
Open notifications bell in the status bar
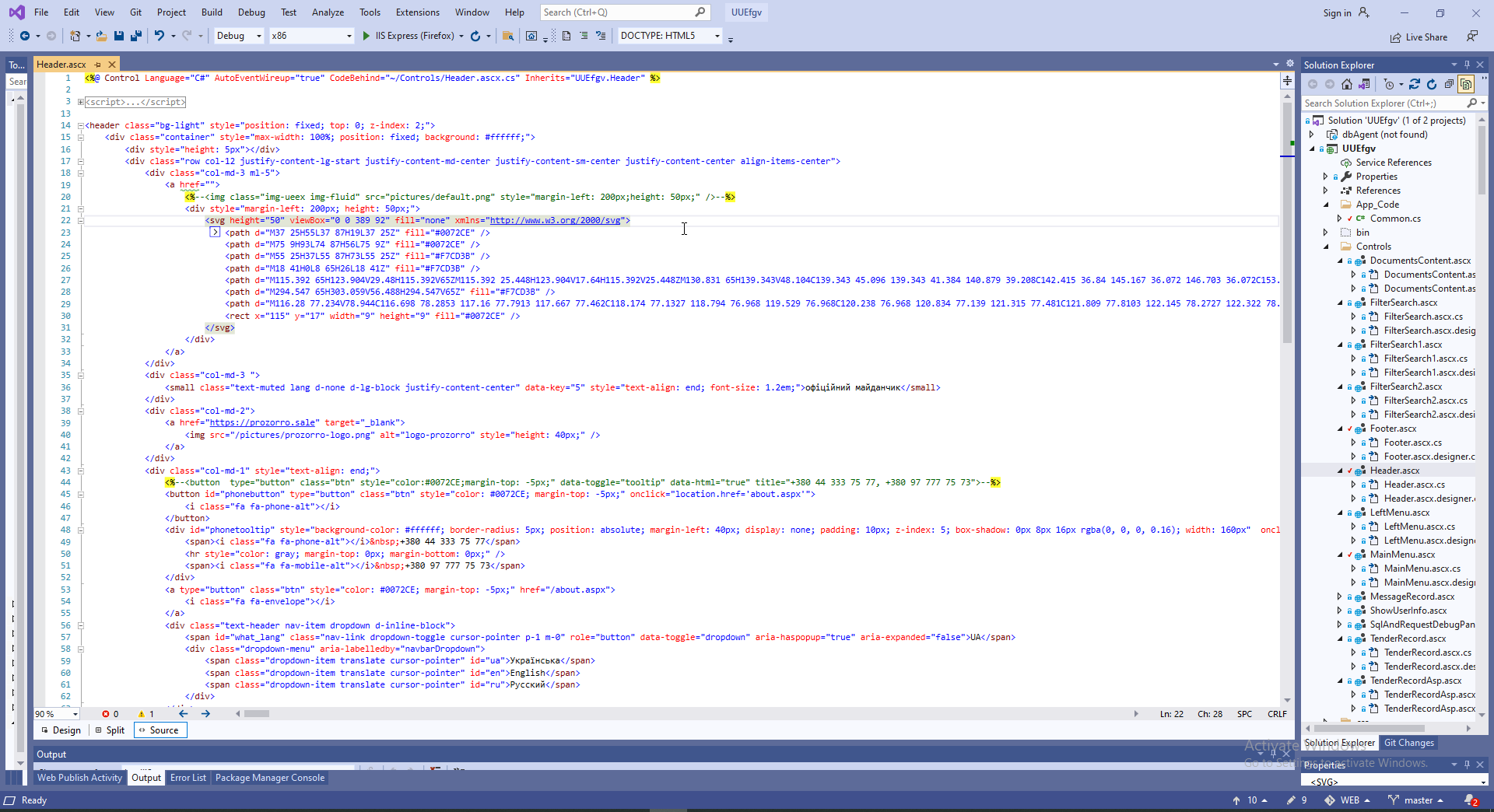point(1471,800)
